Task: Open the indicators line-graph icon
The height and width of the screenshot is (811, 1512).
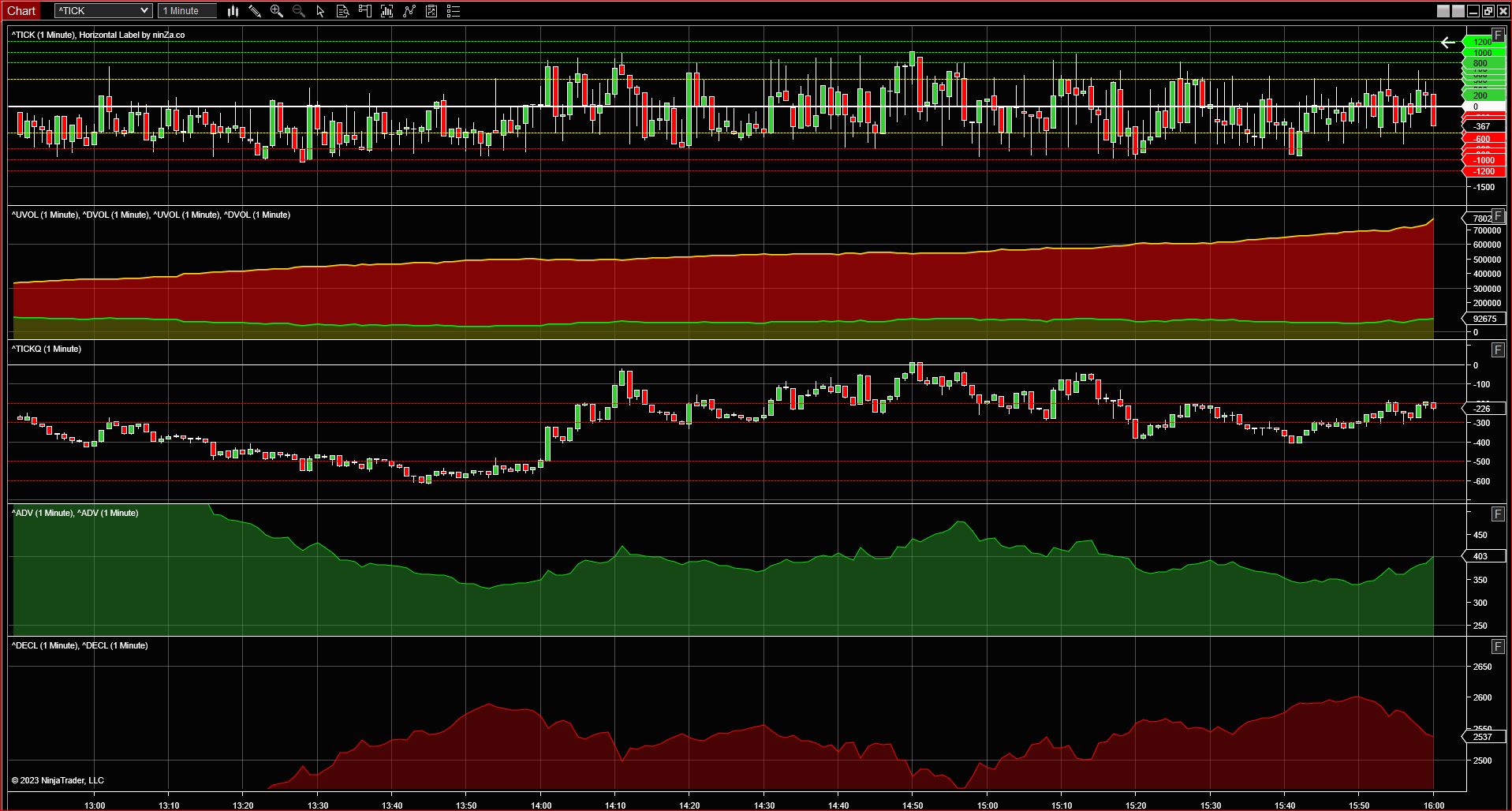Action: click(409, 11)
